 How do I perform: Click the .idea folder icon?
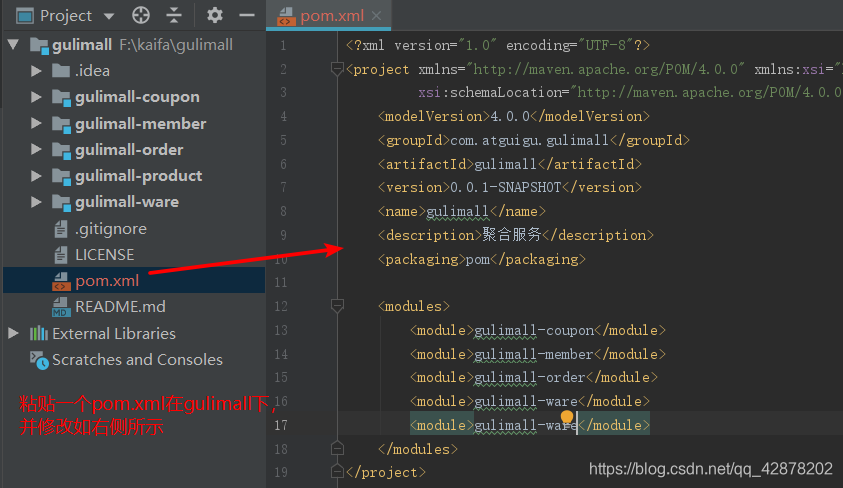coord(61,70)
